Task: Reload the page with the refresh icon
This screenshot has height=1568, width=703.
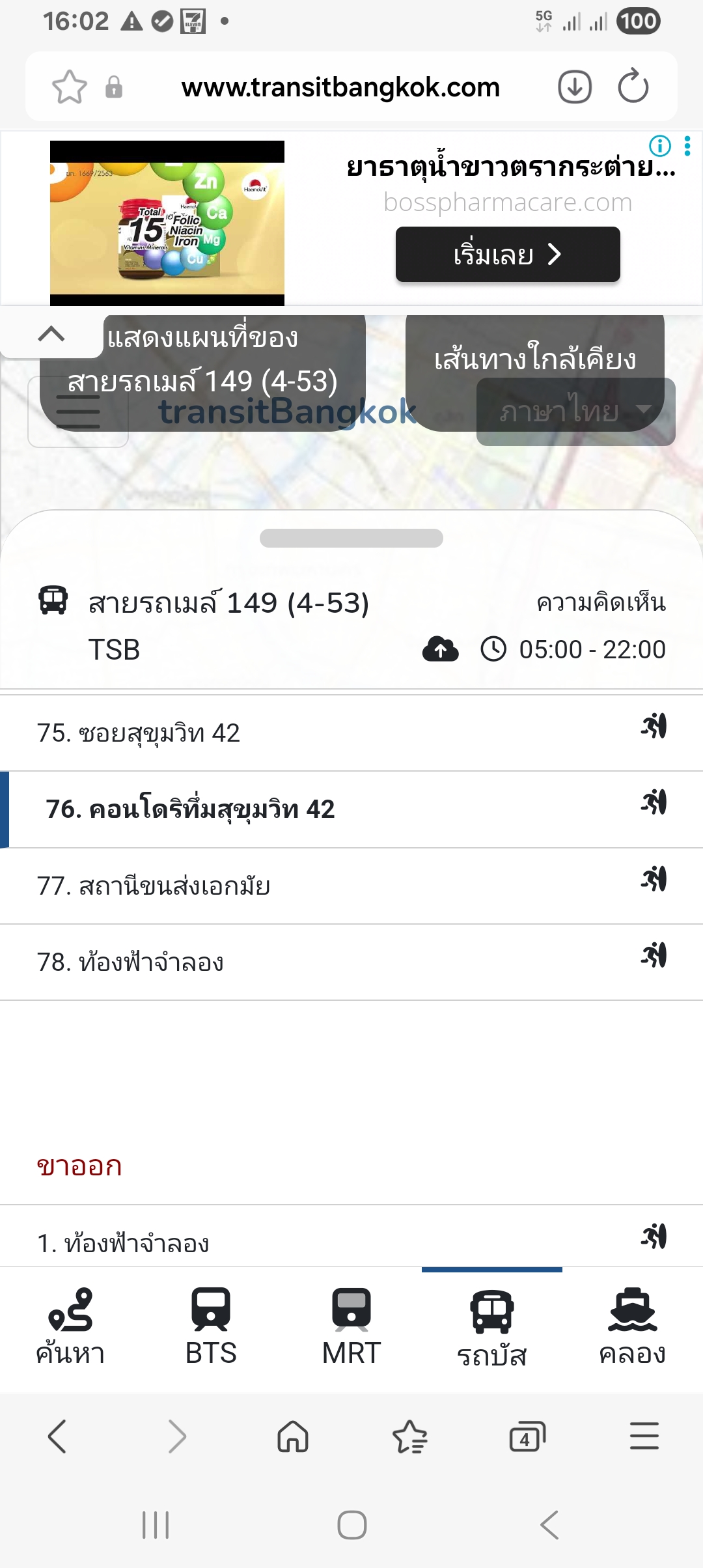Action: tap(633, 87)
